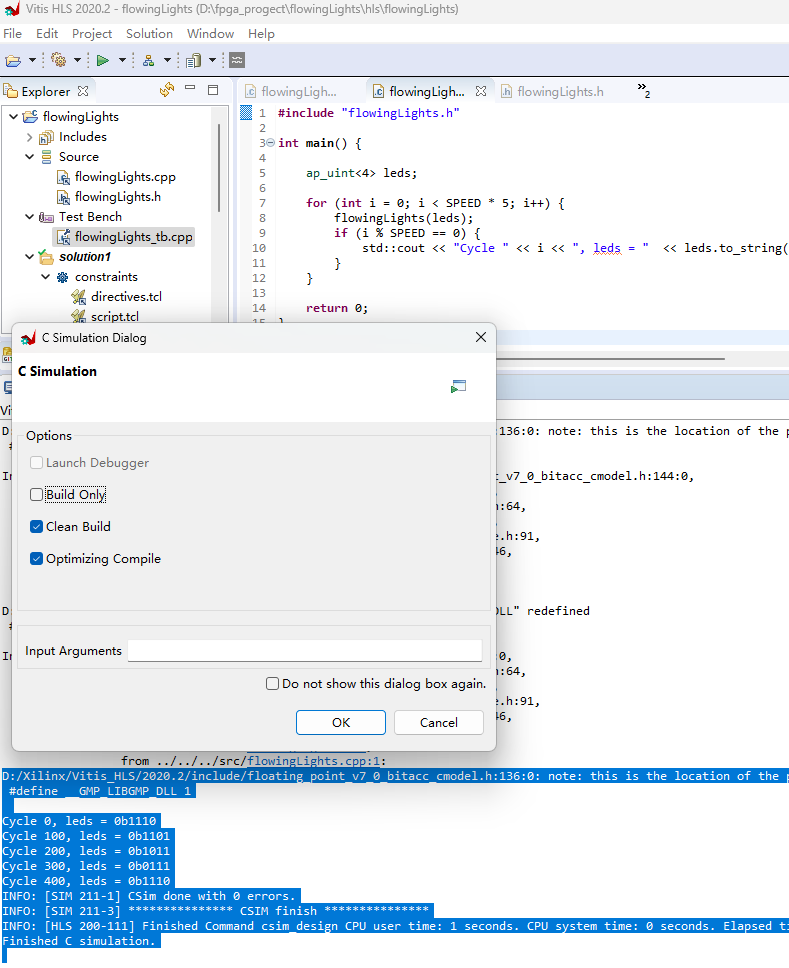The width and height of the screenshot is (789, 968).
Task: Open the Solution menu
Action: (x=149, y=33)
